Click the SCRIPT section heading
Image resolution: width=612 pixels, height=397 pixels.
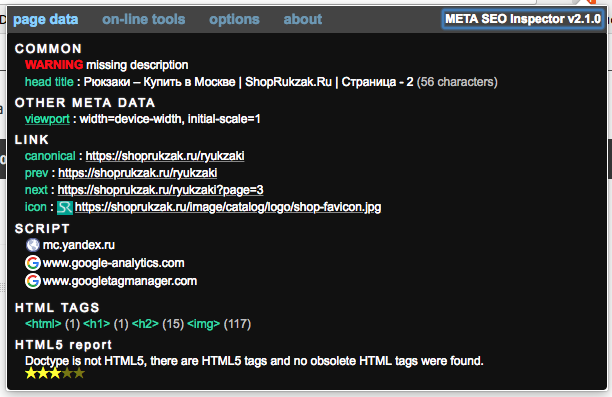(x=42, y=229)
